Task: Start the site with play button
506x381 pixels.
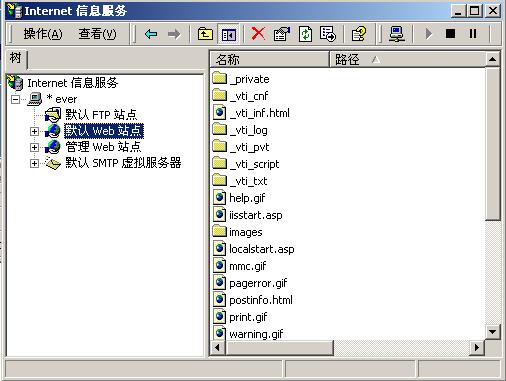Action: click(x=429, y=34)
